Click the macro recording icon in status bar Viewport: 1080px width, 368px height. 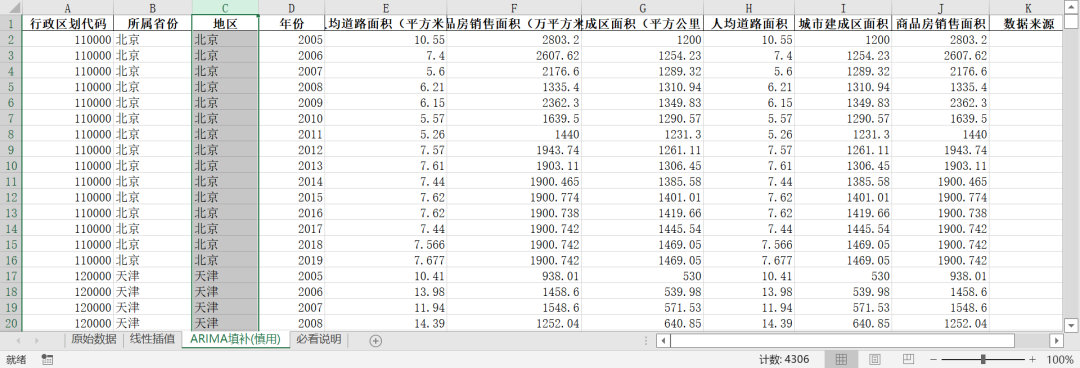[x=47, y=360]
